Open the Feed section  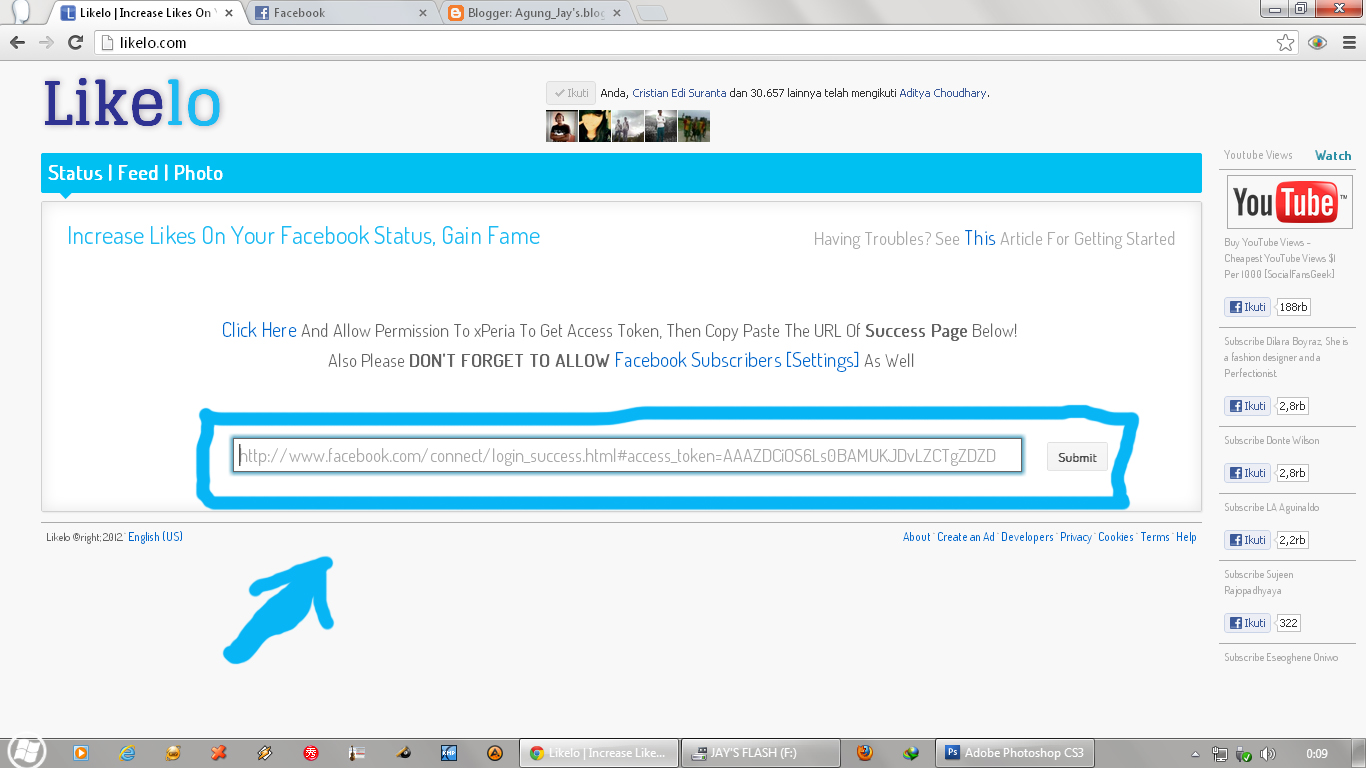pyautogui.click(x=138, y=173)
